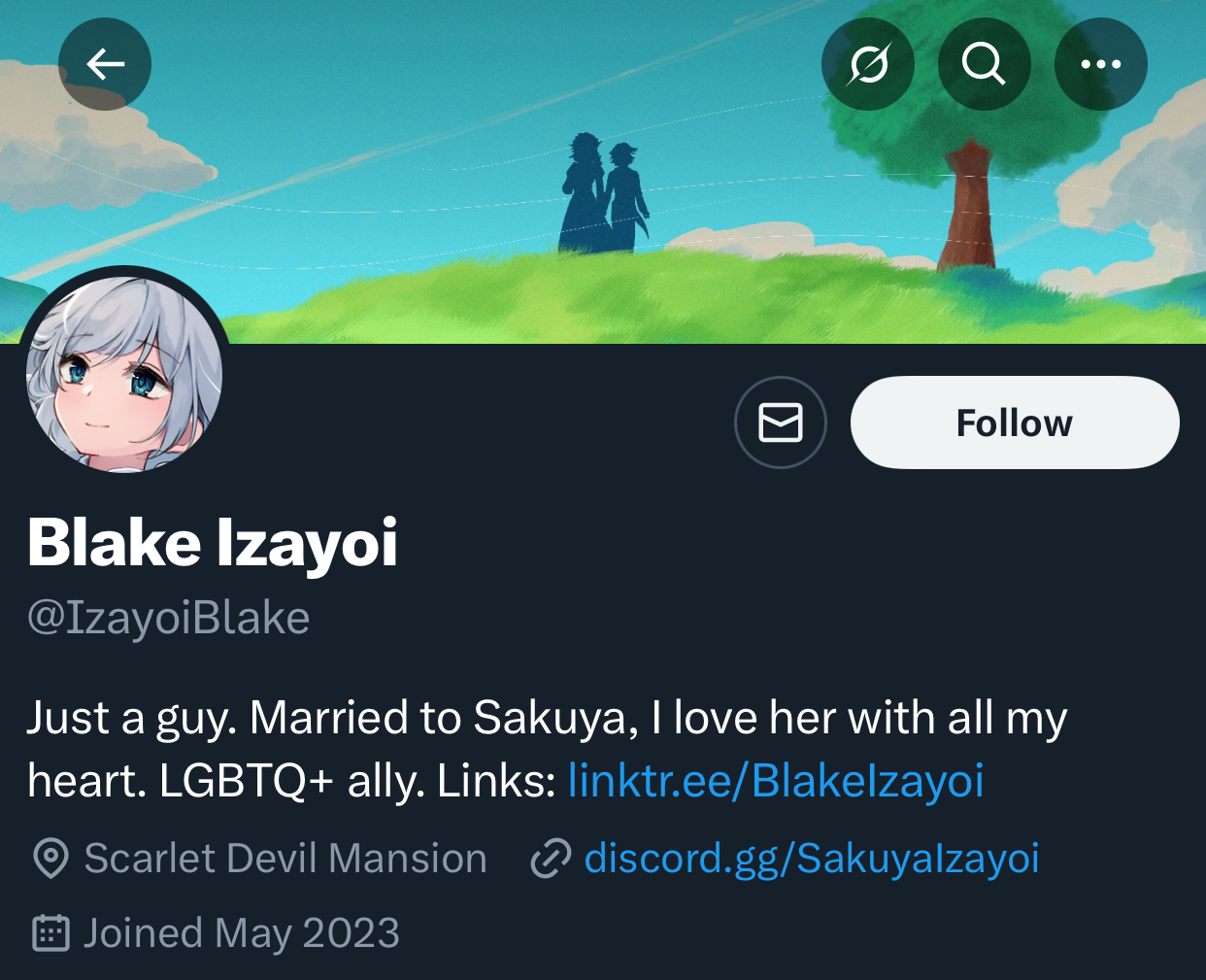Go back using the left arrow
This screenshot has width=1206, height=980.
[x=105, y=64]
